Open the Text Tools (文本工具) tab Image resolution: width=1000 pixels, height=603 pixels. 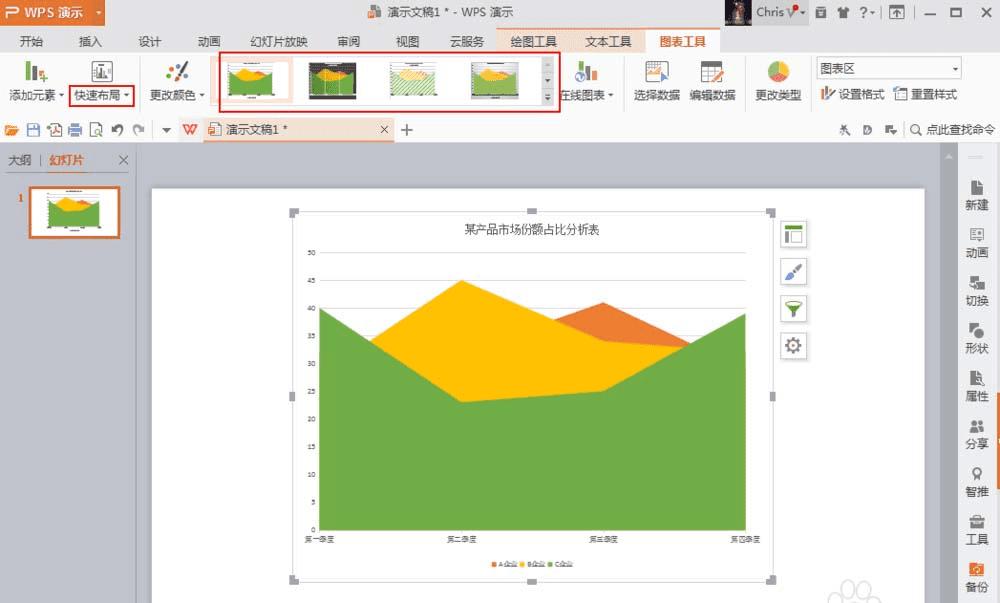pos(608,41)
